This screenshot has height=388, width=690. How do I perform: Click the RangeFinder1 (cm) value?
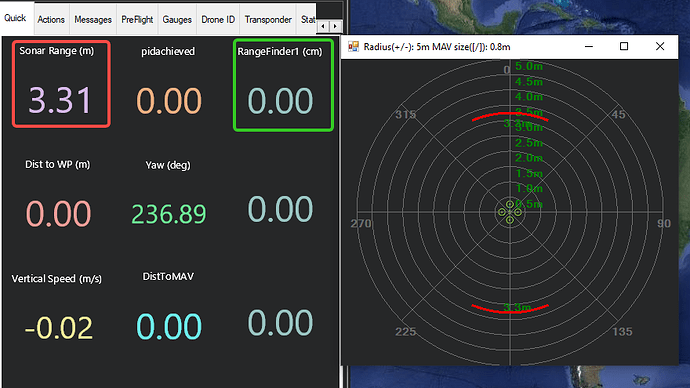280,101
